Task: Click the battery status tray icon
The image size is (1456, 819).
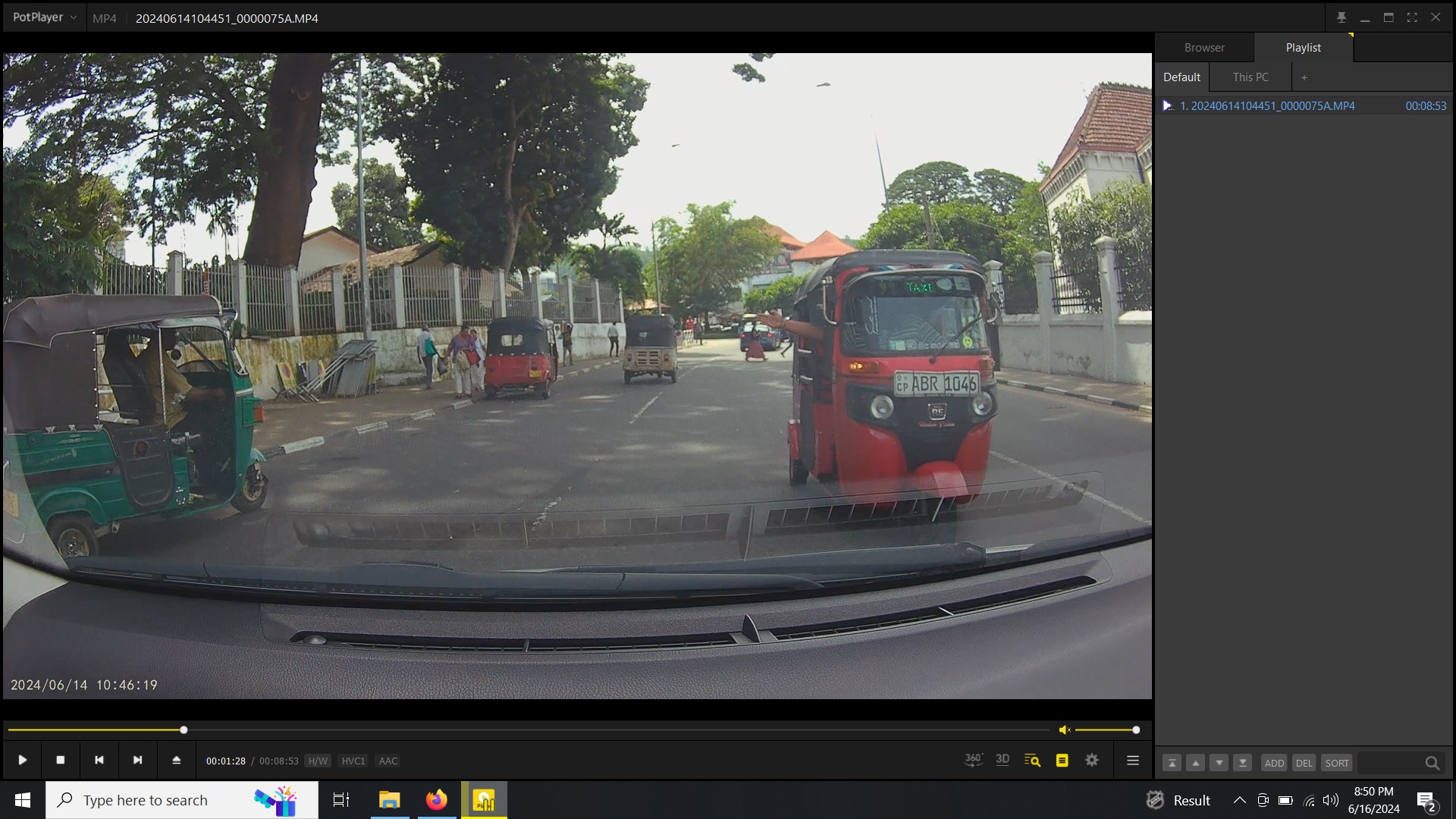Action: (1285, 800)
